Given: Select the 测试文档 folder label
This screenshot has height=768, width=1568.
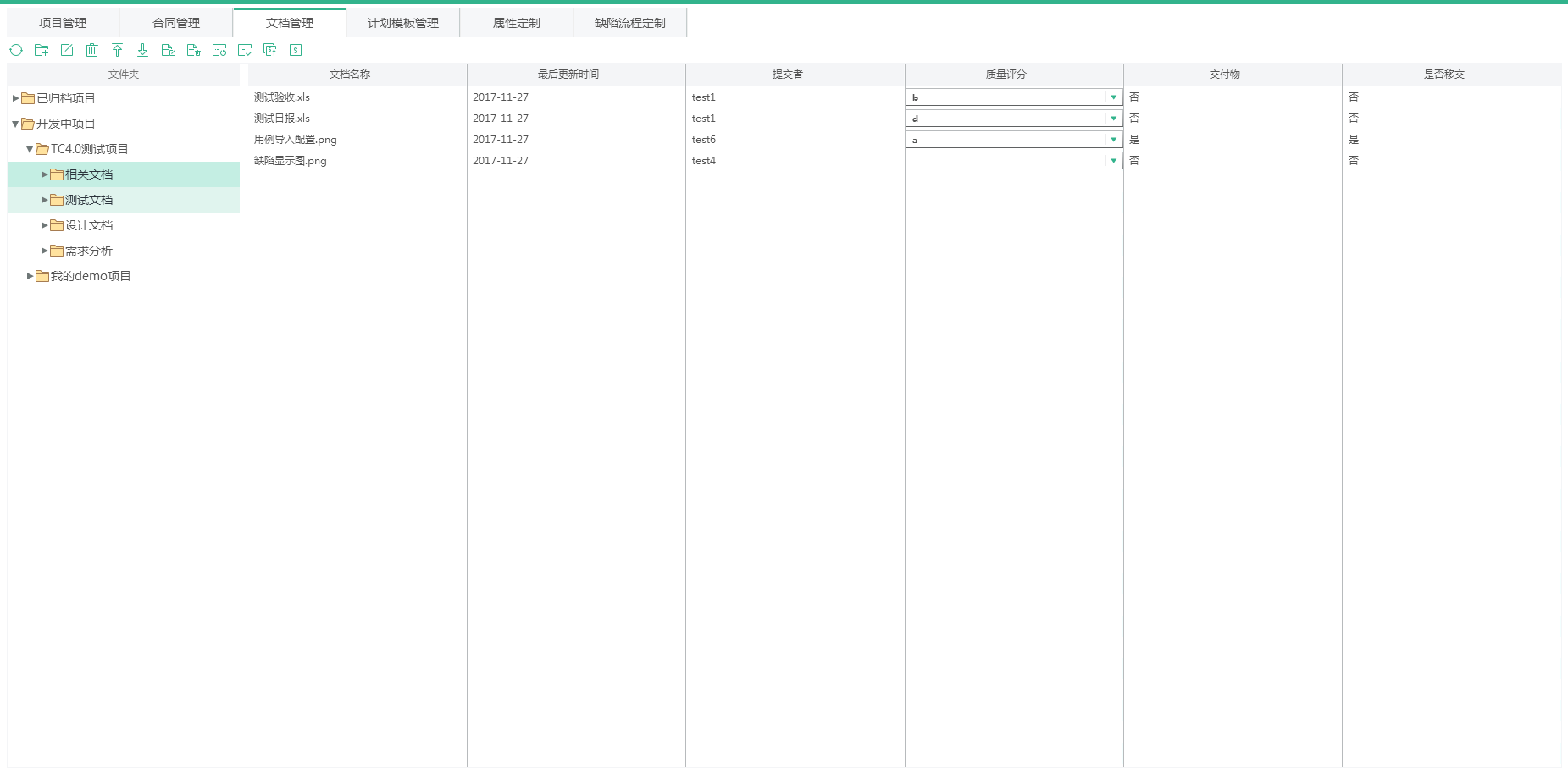Looking at the screenshot, I should [89, 200].
